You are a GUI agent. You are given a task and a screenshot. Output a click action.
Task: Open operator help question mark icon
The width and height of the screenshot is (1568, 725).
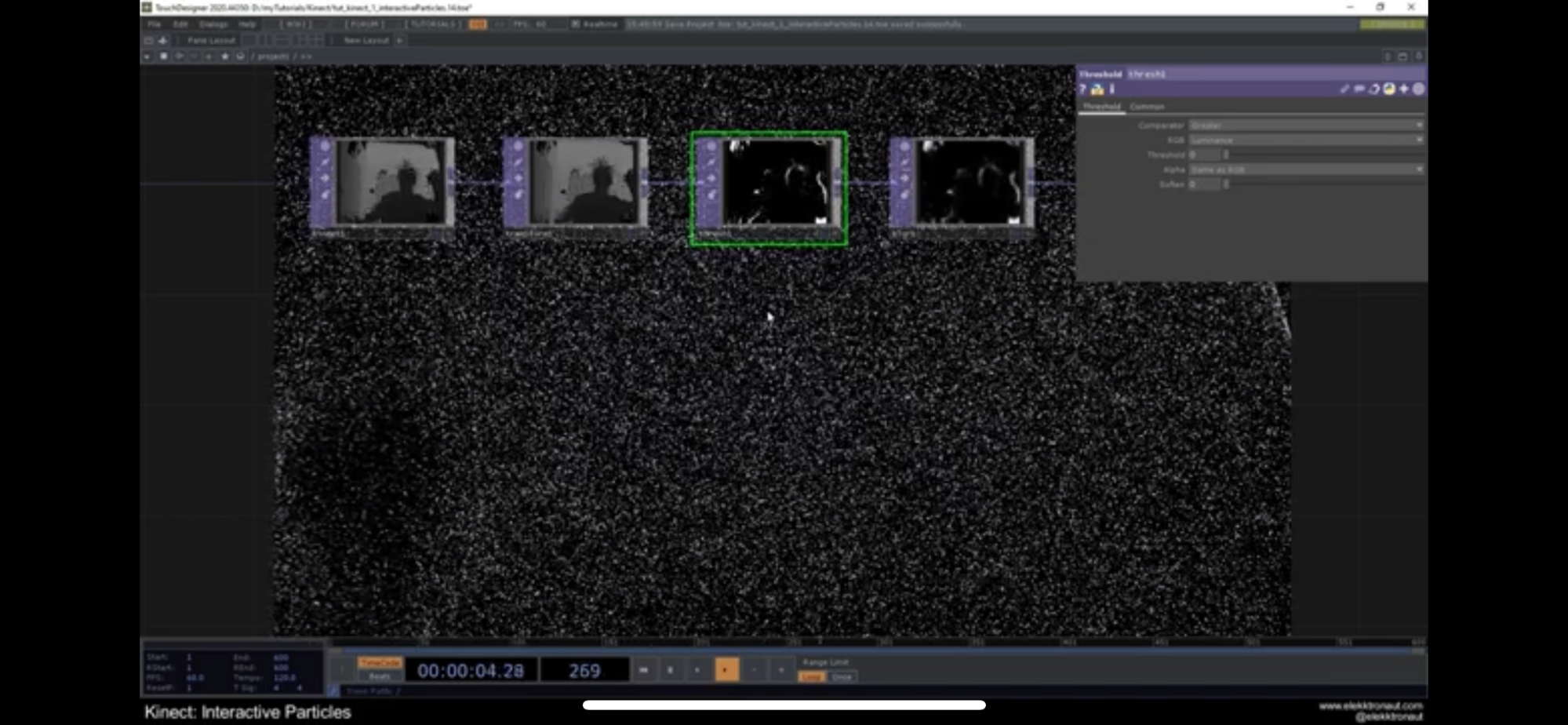pyautogui.click(x=1083, y=89)
